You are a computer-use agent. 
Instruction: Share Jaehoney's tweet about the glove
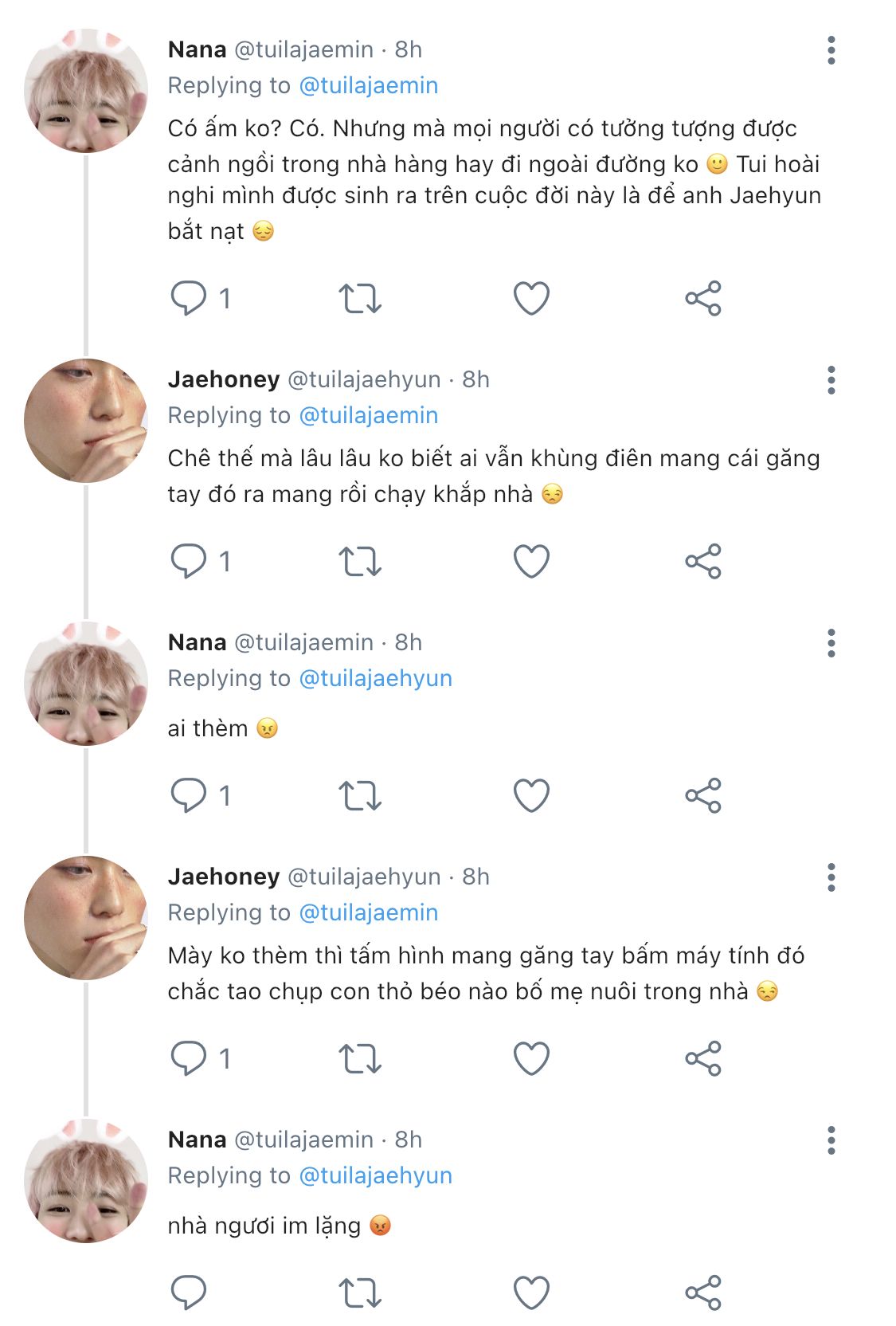click(702, 562)
